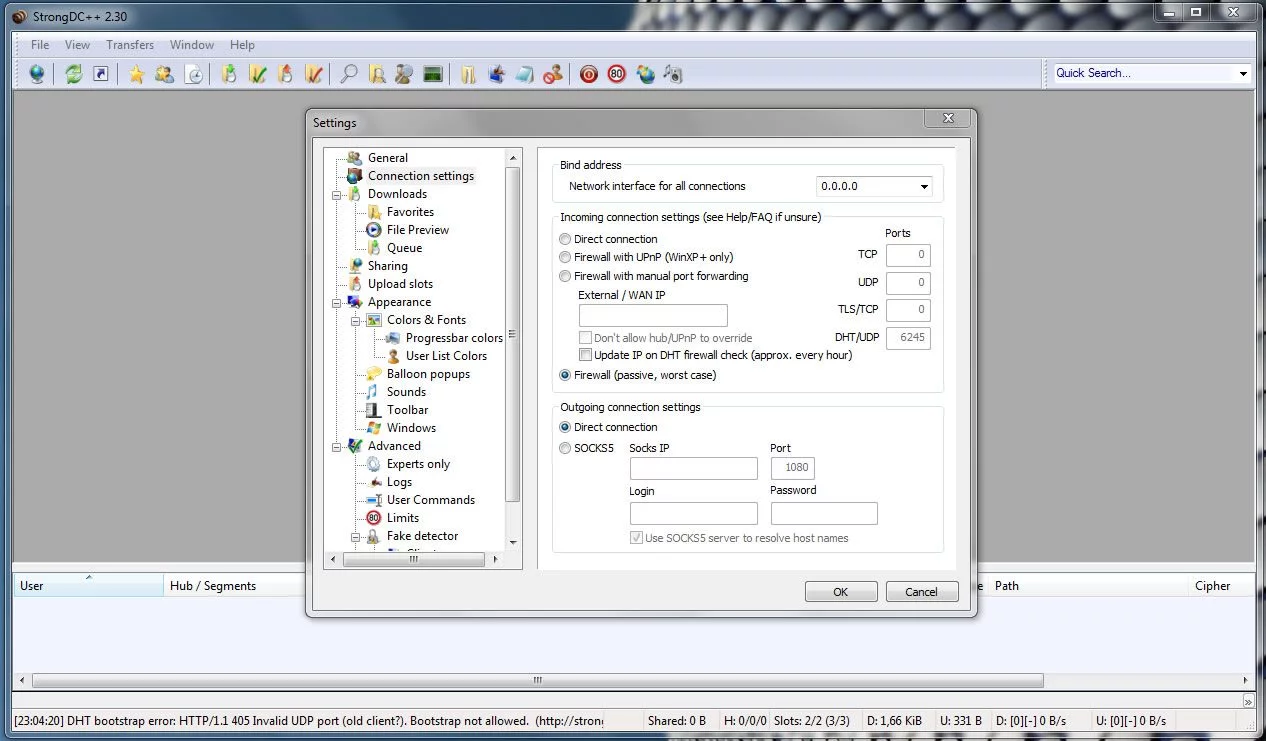Open Public Hubs via globe toolbar icon
This screenshot has width=1266, height=741.
pyautogui.click(x=37, y=74)
